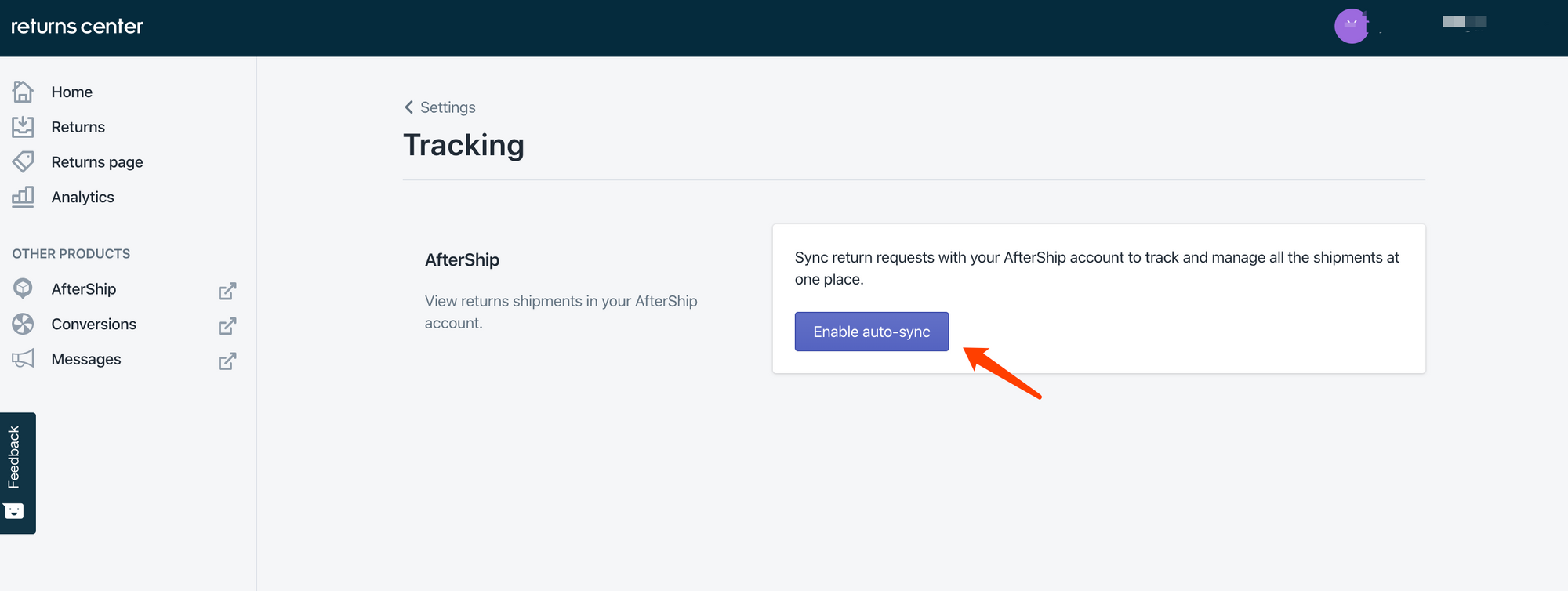Open Messages via its external link icon
The image size is (1568, 591).
[x=227, y=361]
